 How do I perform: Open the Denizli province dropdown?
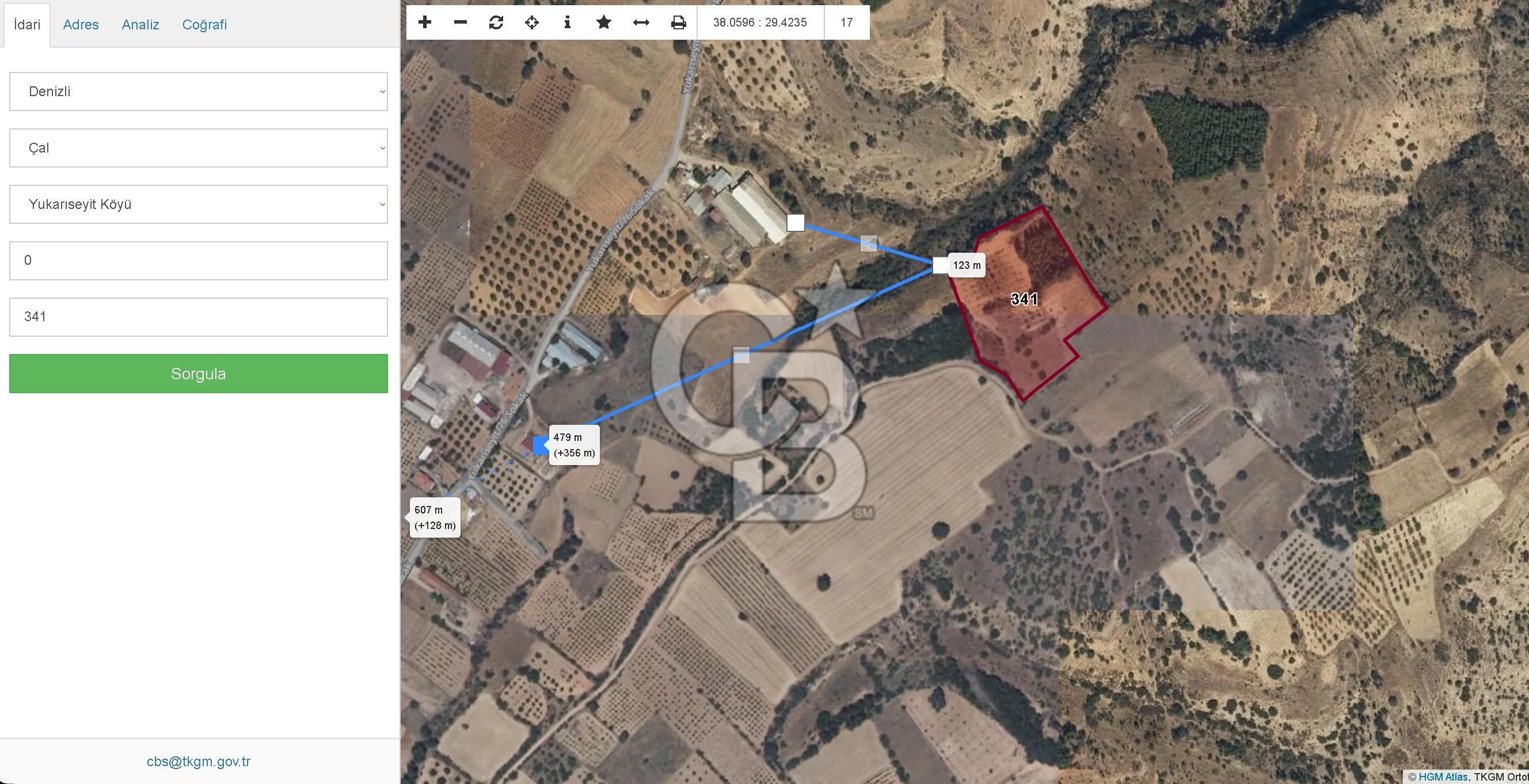198,92
